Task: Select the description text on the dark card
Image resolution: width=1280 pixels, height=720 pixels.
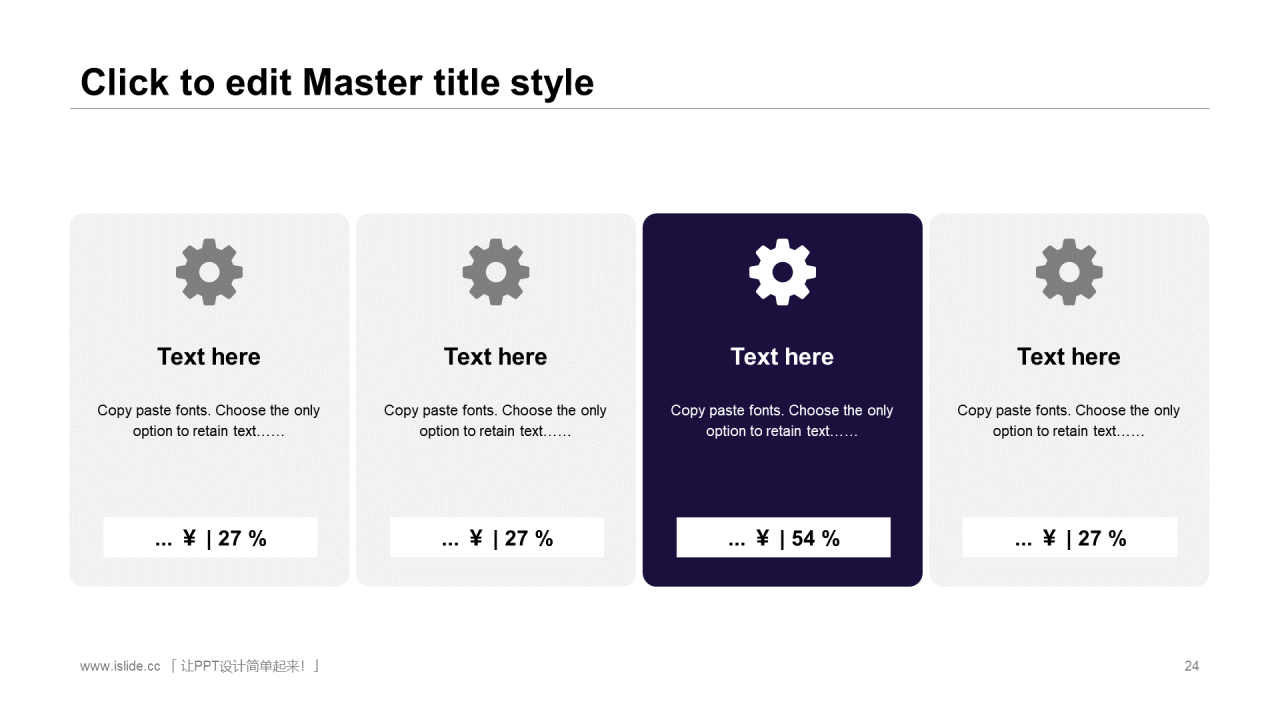Action: point(782,421)
